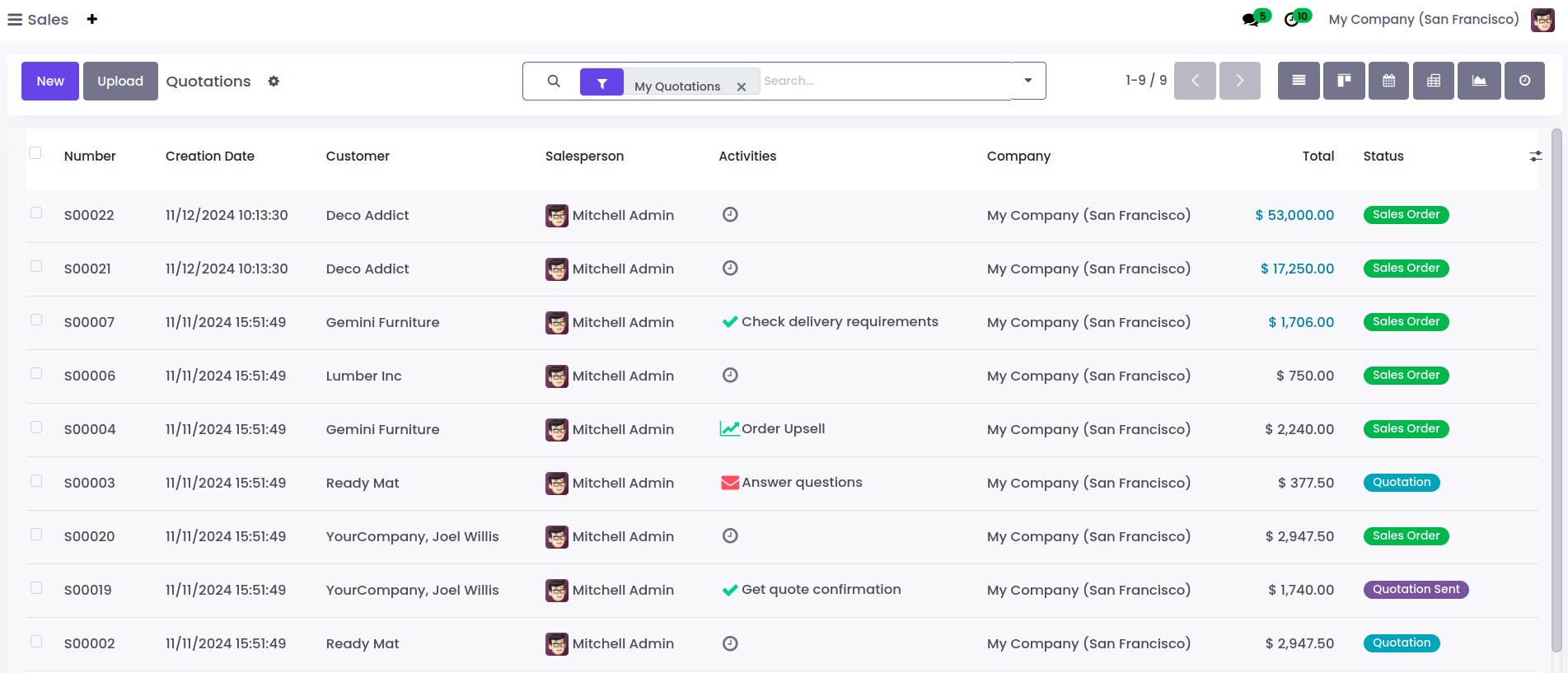Click the New quotation button
The height and width of the screenshot is (673, 1568).
50,81
